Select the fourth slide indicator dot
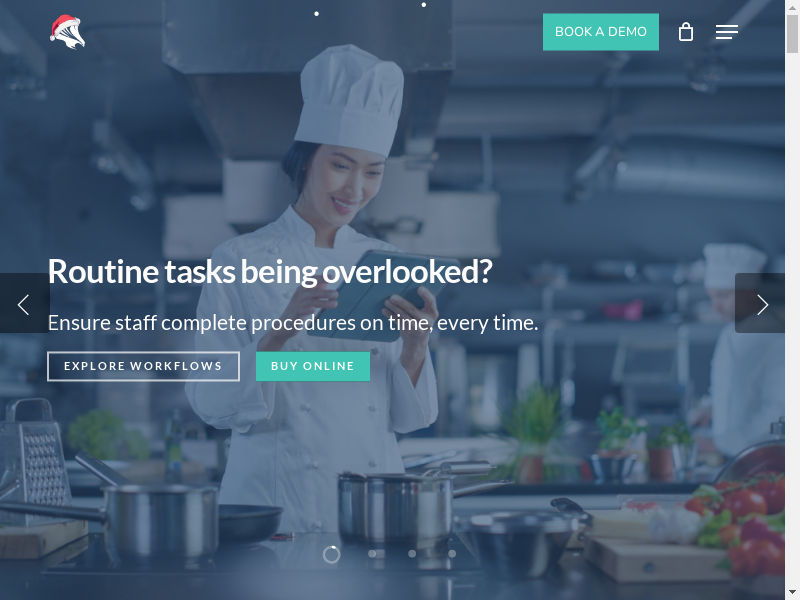800x600 pixels. pyautogui.click(x=452, y=554)
